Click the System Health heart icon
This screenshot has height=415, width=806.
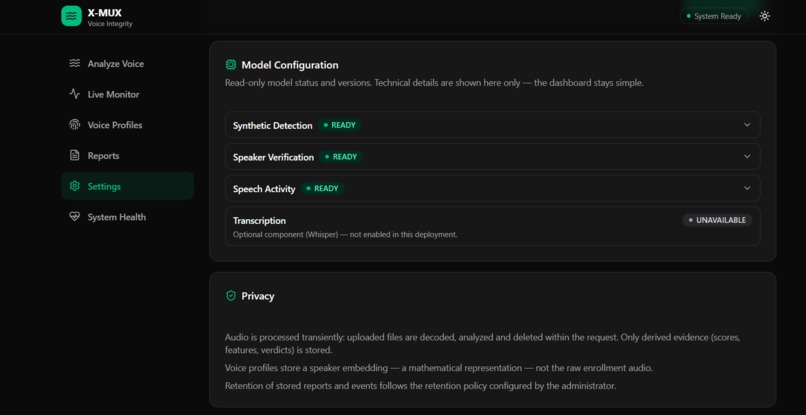[75, 216]
